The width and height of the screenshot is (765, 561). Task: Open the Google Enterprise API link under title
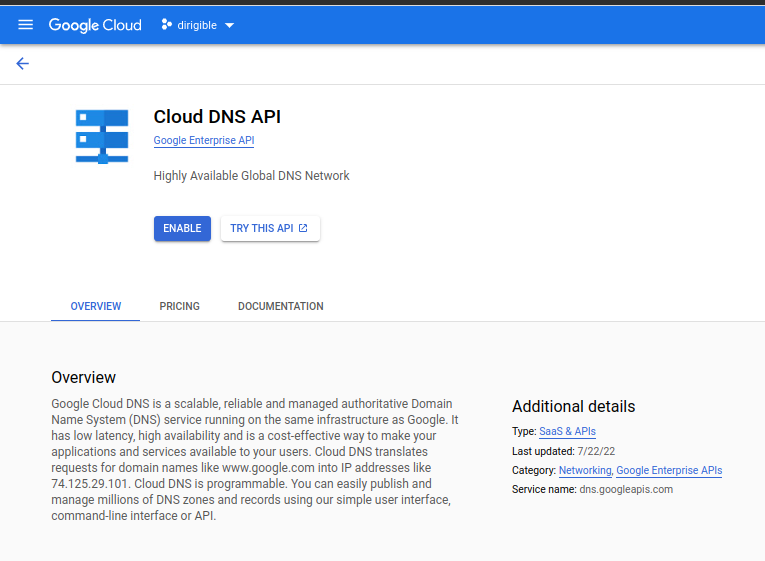204,141
